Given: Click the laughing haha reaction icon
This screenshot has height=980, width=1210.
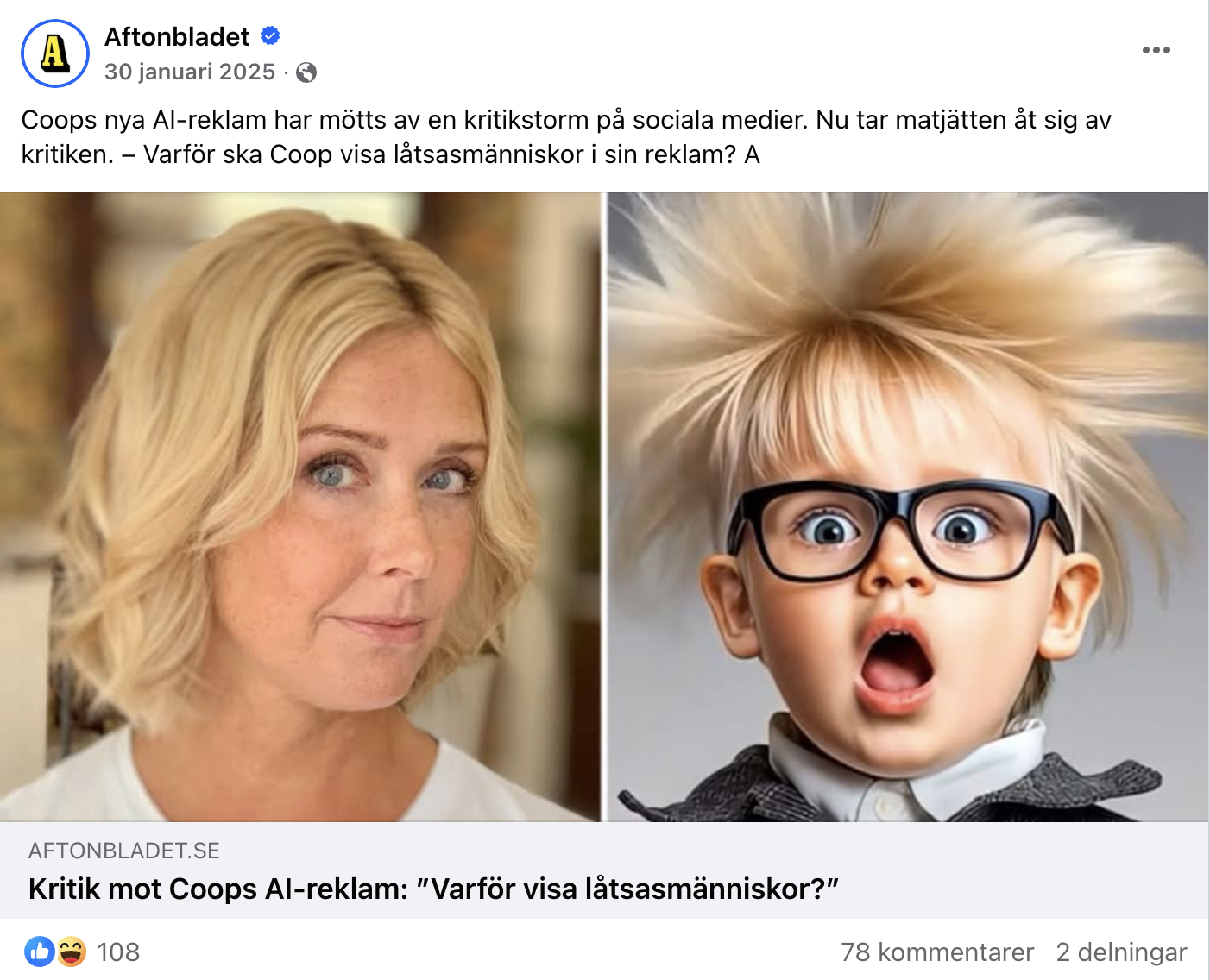Looking at the screenshot, I should point(72,952).
